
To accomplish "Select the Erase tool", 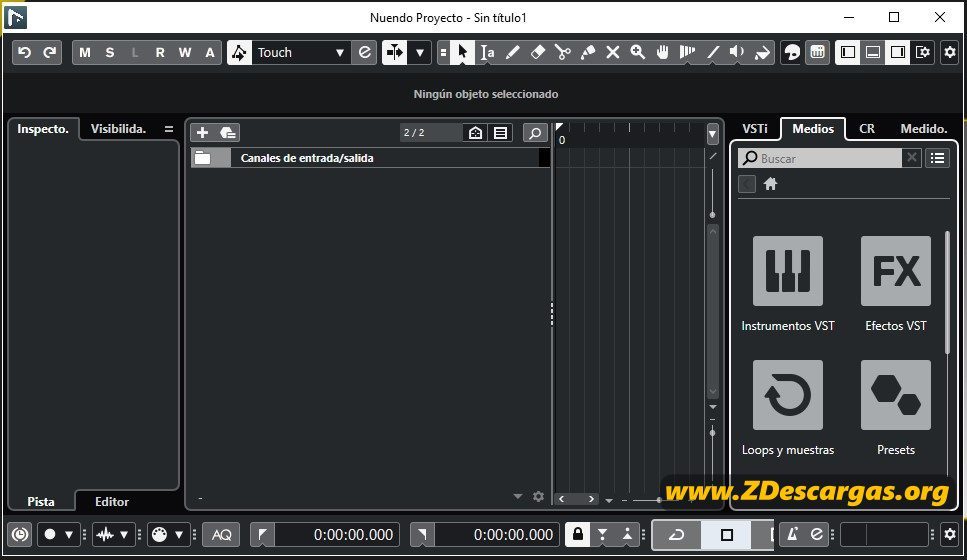I will [538, 52].
